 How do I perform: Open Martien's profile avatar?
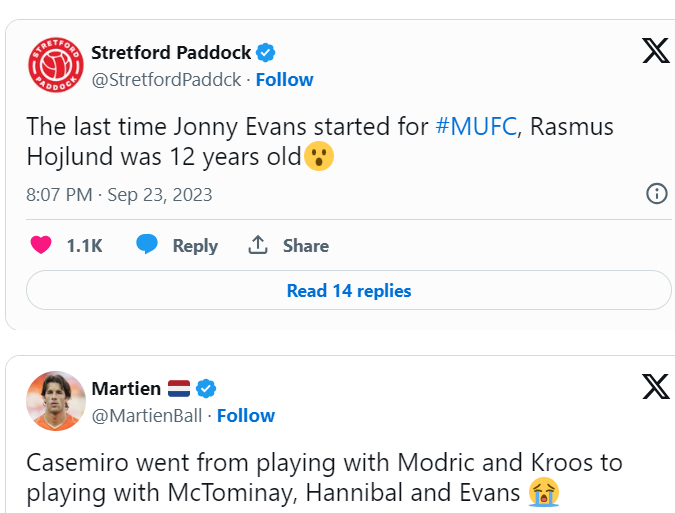tap(54, 400)
